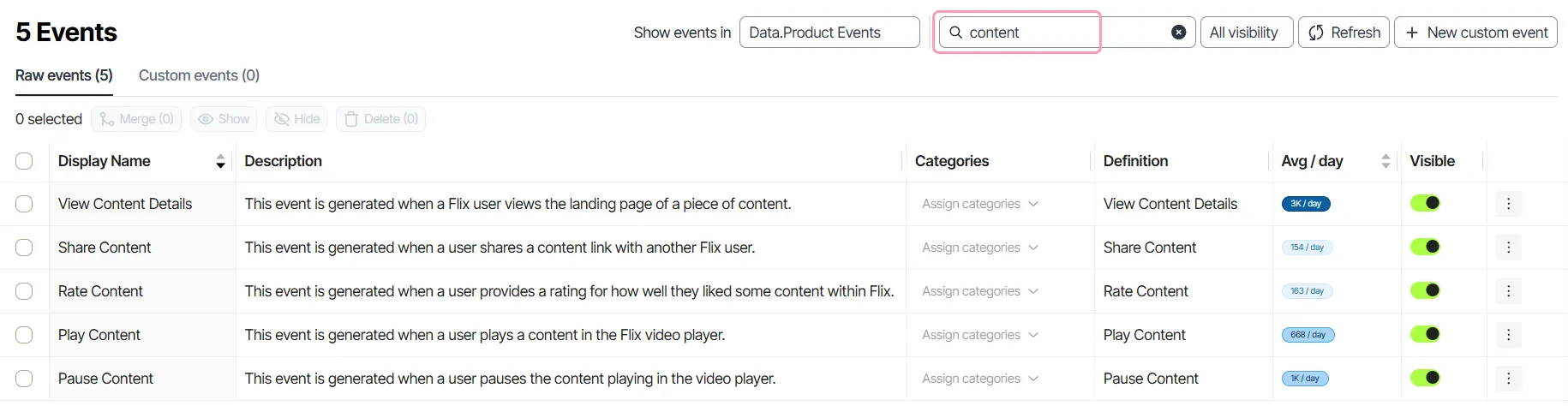Screen dimensions: 1568x406
Task: Select the Pause Content row checkbox
Action: pos(24,379)
